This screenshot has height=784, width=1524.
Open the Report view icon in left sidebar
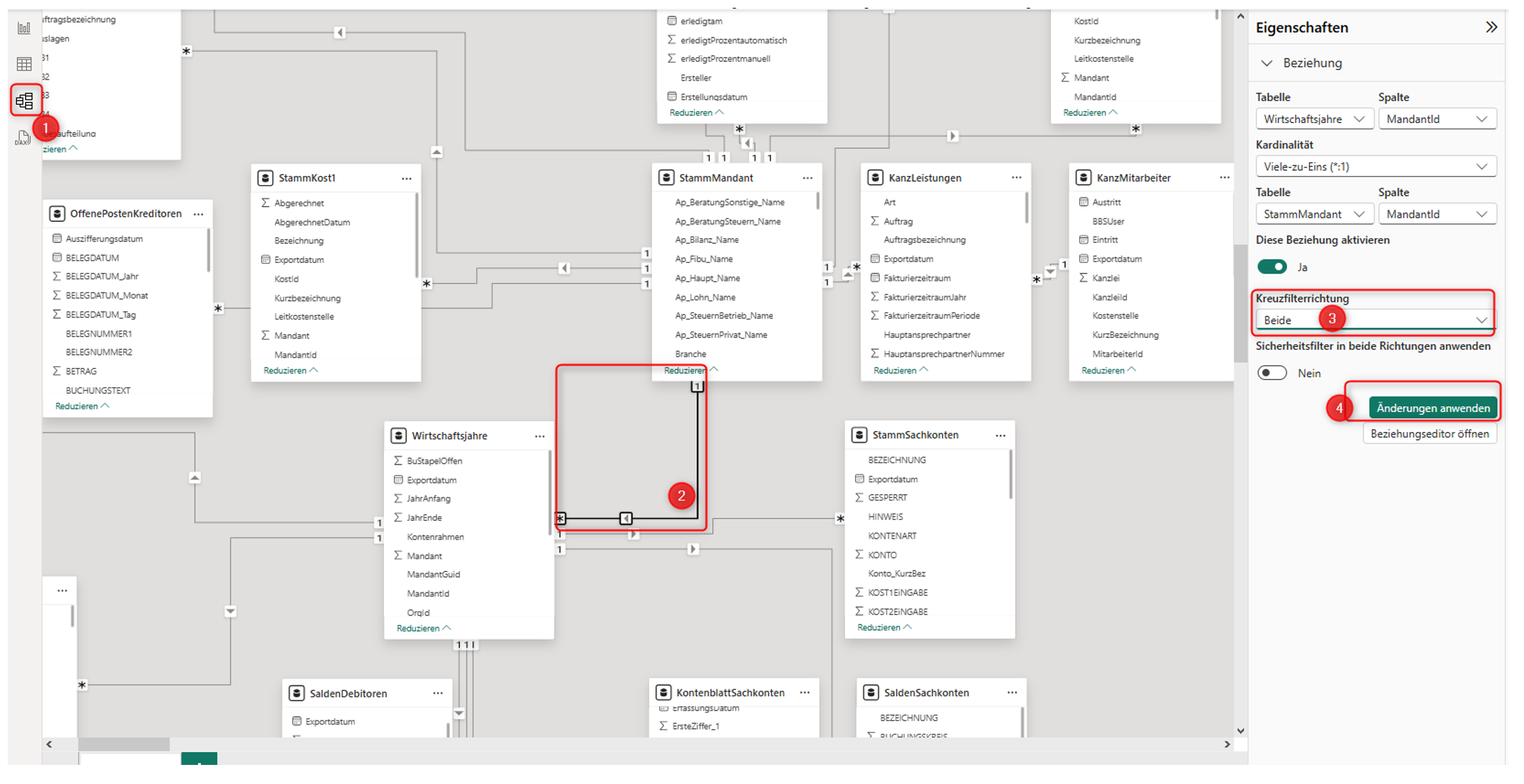tap(24, 28)
